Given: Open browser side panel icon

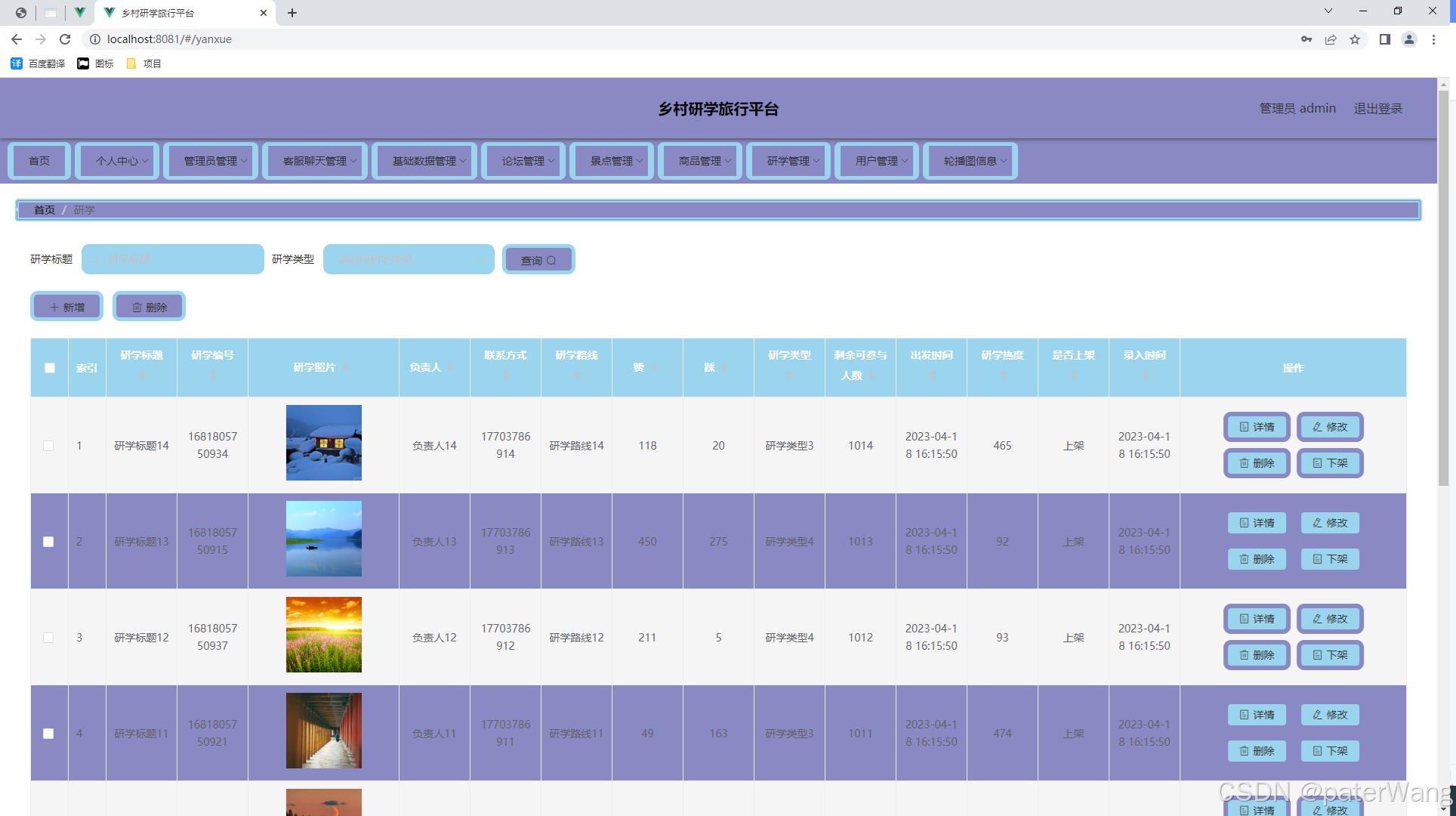Looking at the screenshot, I should coord(1385,39).
